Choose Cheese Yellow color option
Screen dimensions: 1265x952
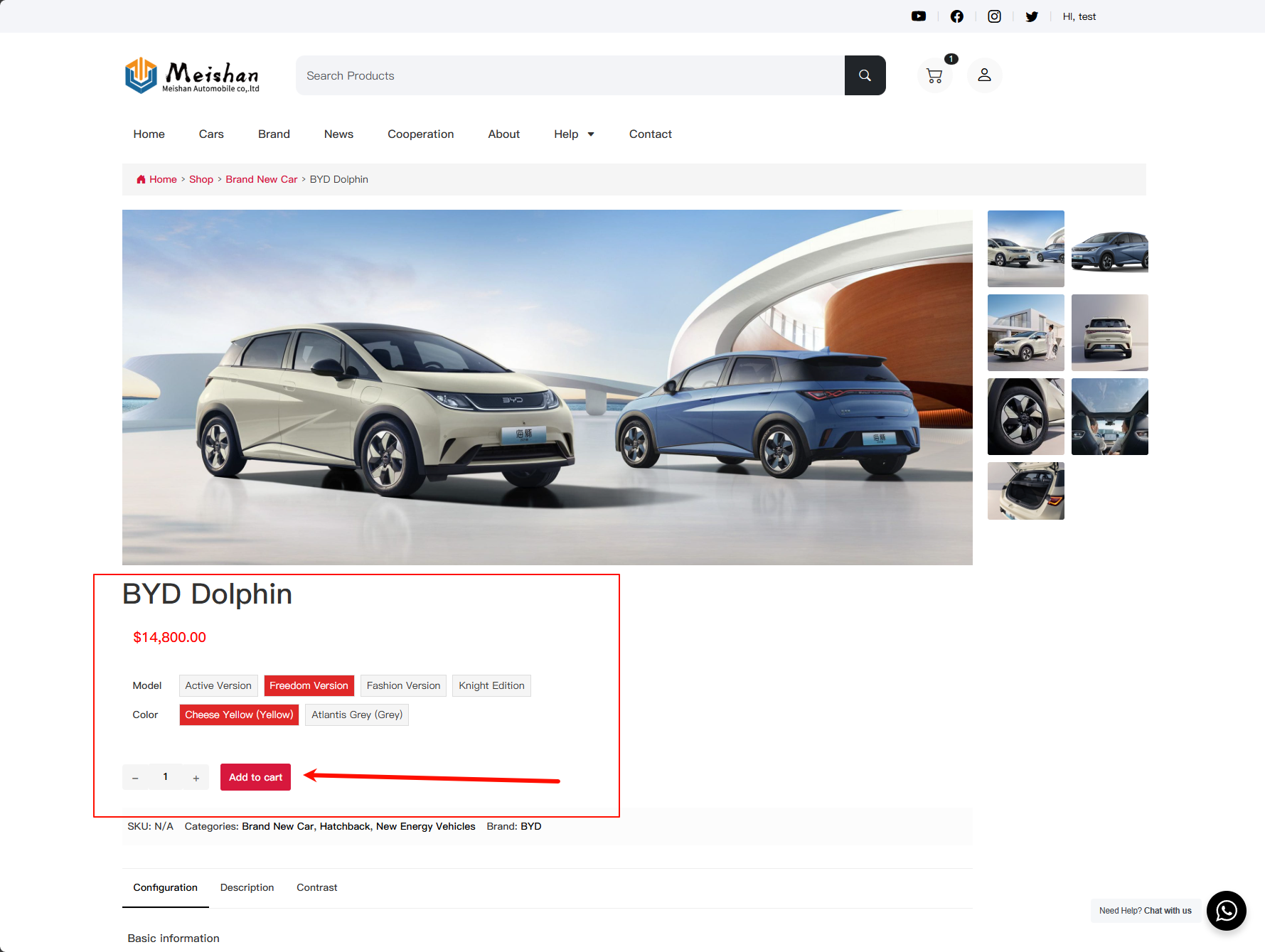pos(239,715)
